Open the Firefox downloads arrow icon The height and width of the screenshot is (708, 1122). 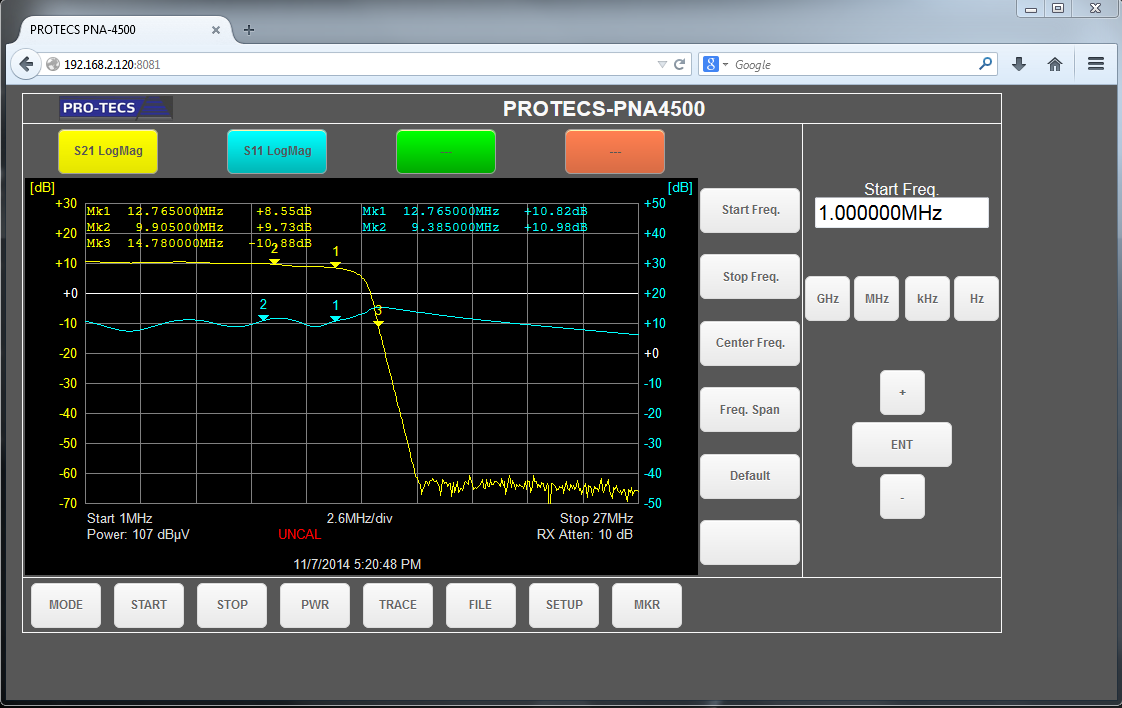1019,64
